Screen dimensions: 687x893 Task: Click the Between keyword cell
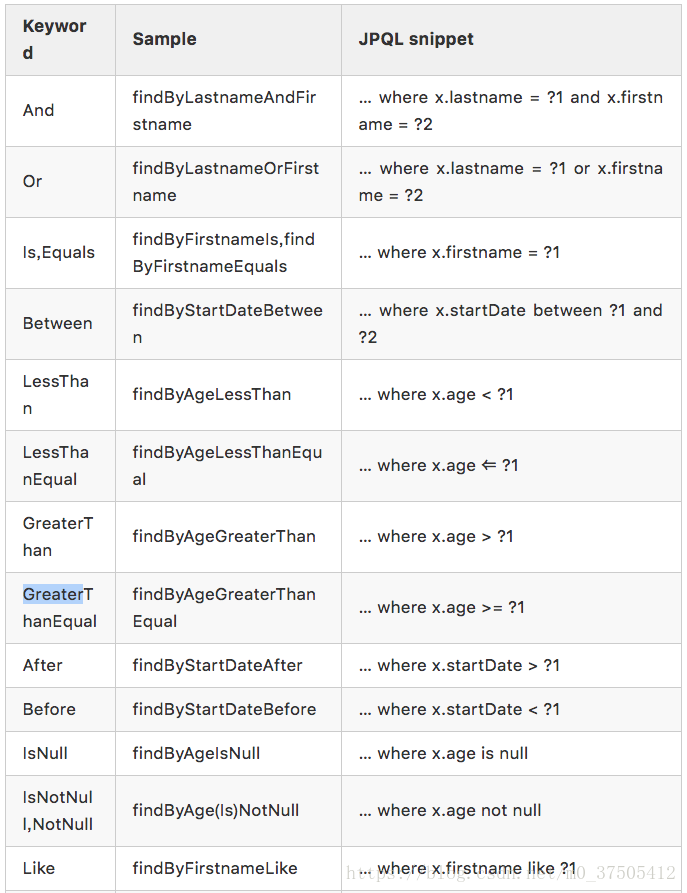point(60,324)
